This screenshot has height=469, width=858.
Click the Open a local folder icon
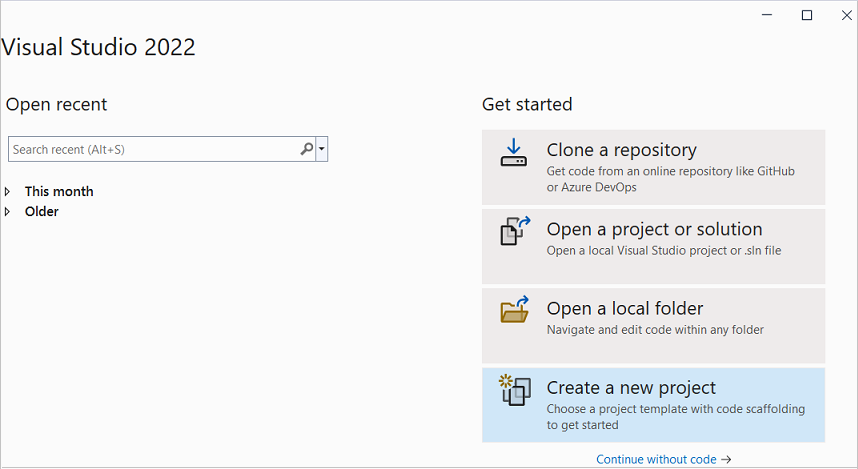pyautogui.click(x=514, y=311)
